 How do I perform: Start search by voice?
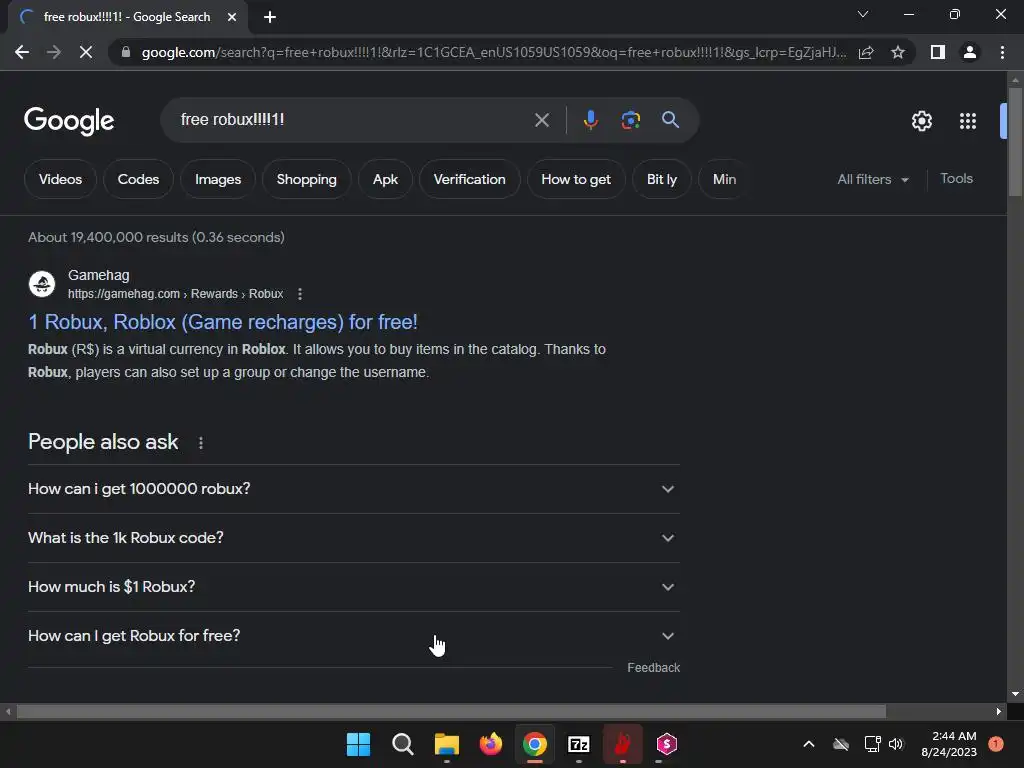[590, 120]
